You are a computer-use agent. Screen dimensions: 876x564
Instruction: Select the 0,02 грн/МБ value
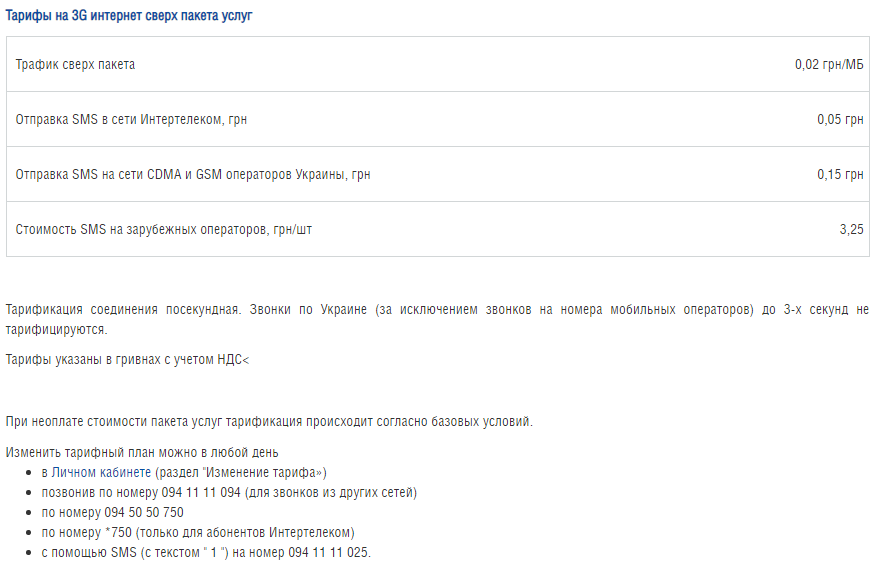tap(829, 65)
